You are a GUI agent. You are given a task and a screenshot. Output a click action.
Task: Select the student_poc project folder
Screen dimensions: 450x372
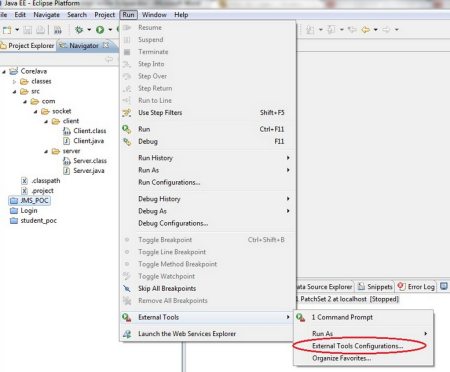[33, 221]
